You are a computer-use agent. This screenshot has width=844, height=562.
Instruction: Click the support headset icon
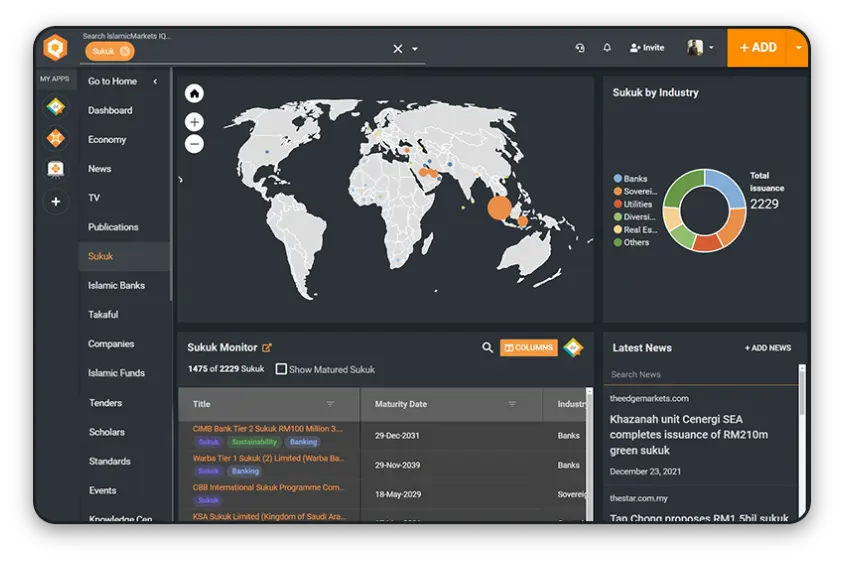click(580, 48)
